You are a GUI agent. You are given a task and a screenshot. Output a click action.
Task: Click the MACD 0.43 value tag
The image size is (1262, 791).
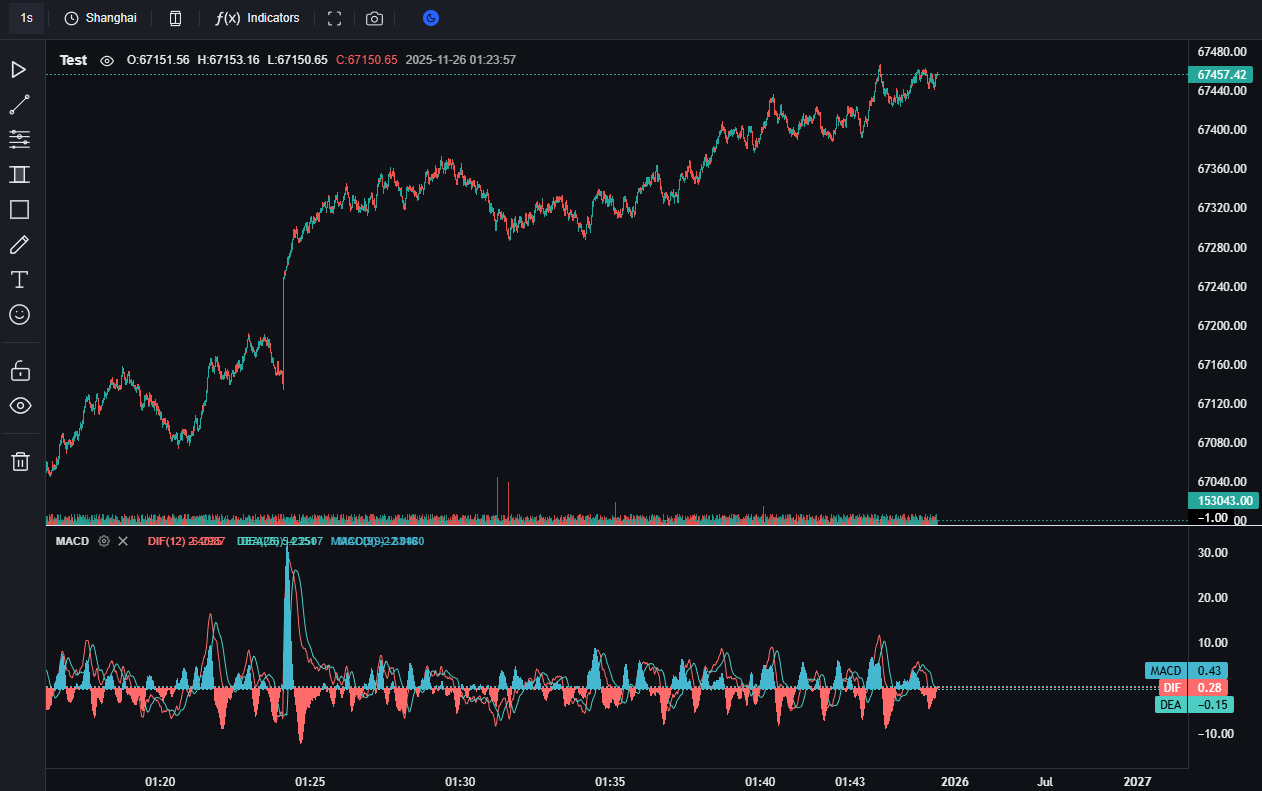point(1186,671)
